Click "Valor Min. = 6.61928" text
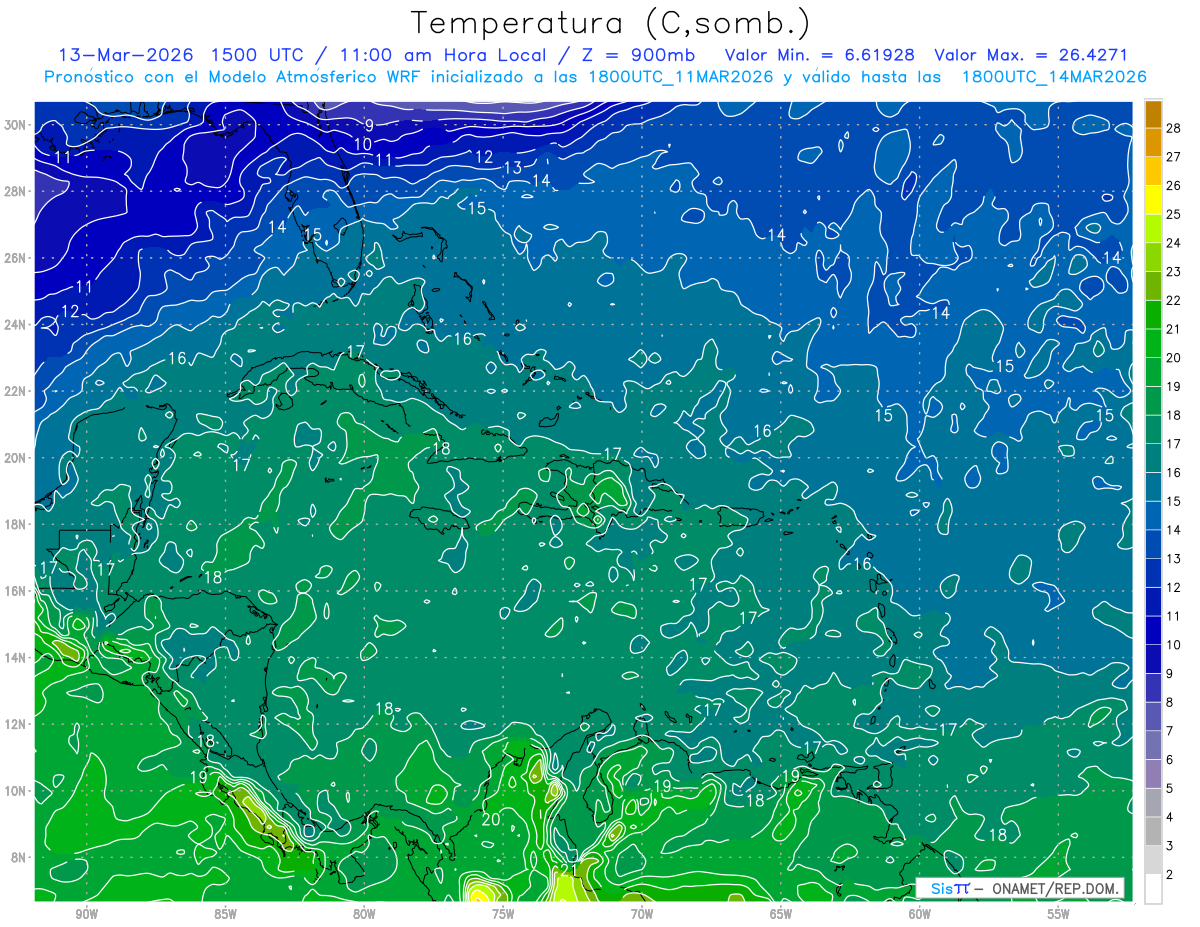This screenshot has width=1200, height=927. [x=820, y=55]
